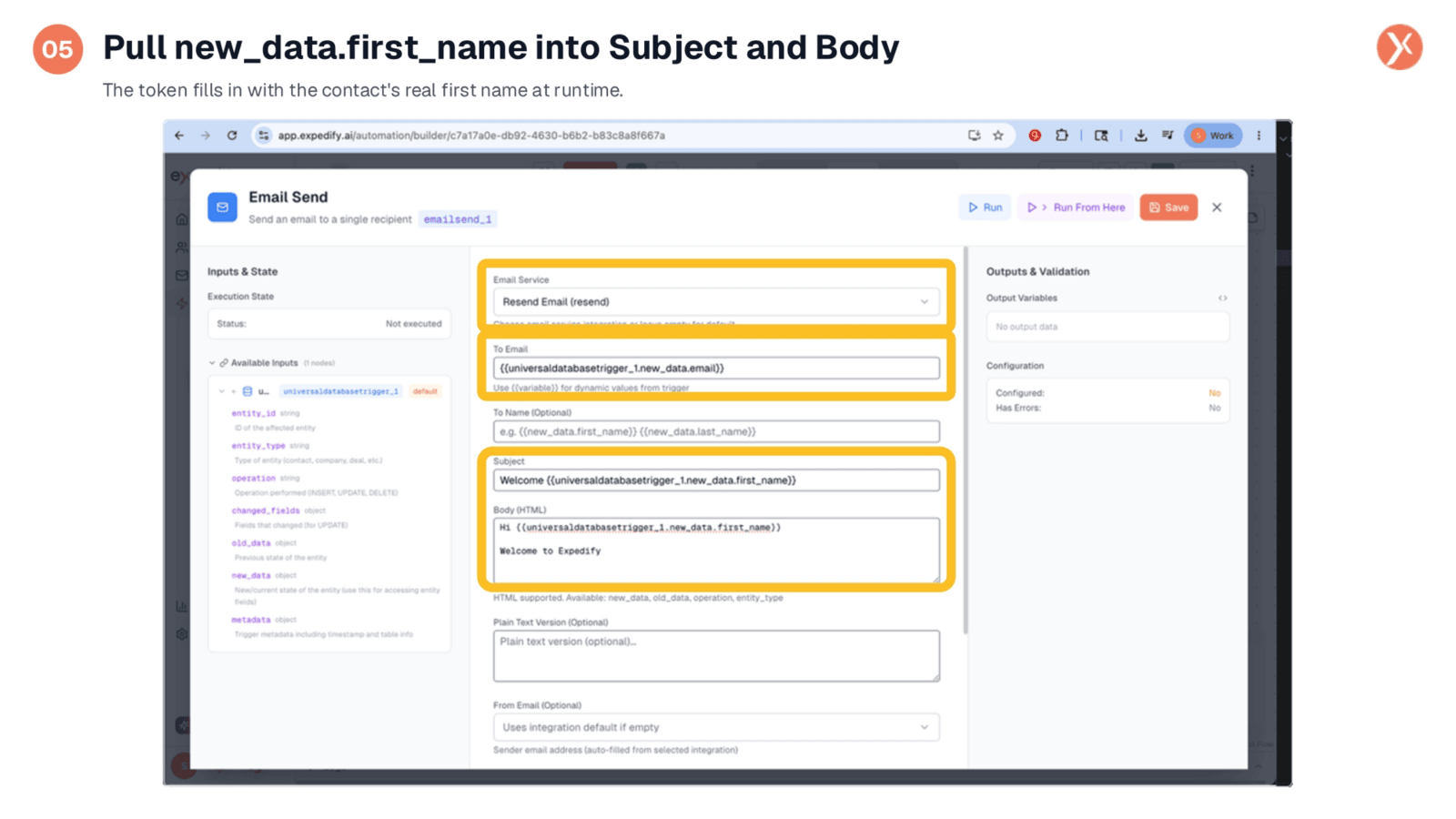This screenshot has height=819, width=1456.
Task: Click the To Email input field
Action: coord(716,369)
